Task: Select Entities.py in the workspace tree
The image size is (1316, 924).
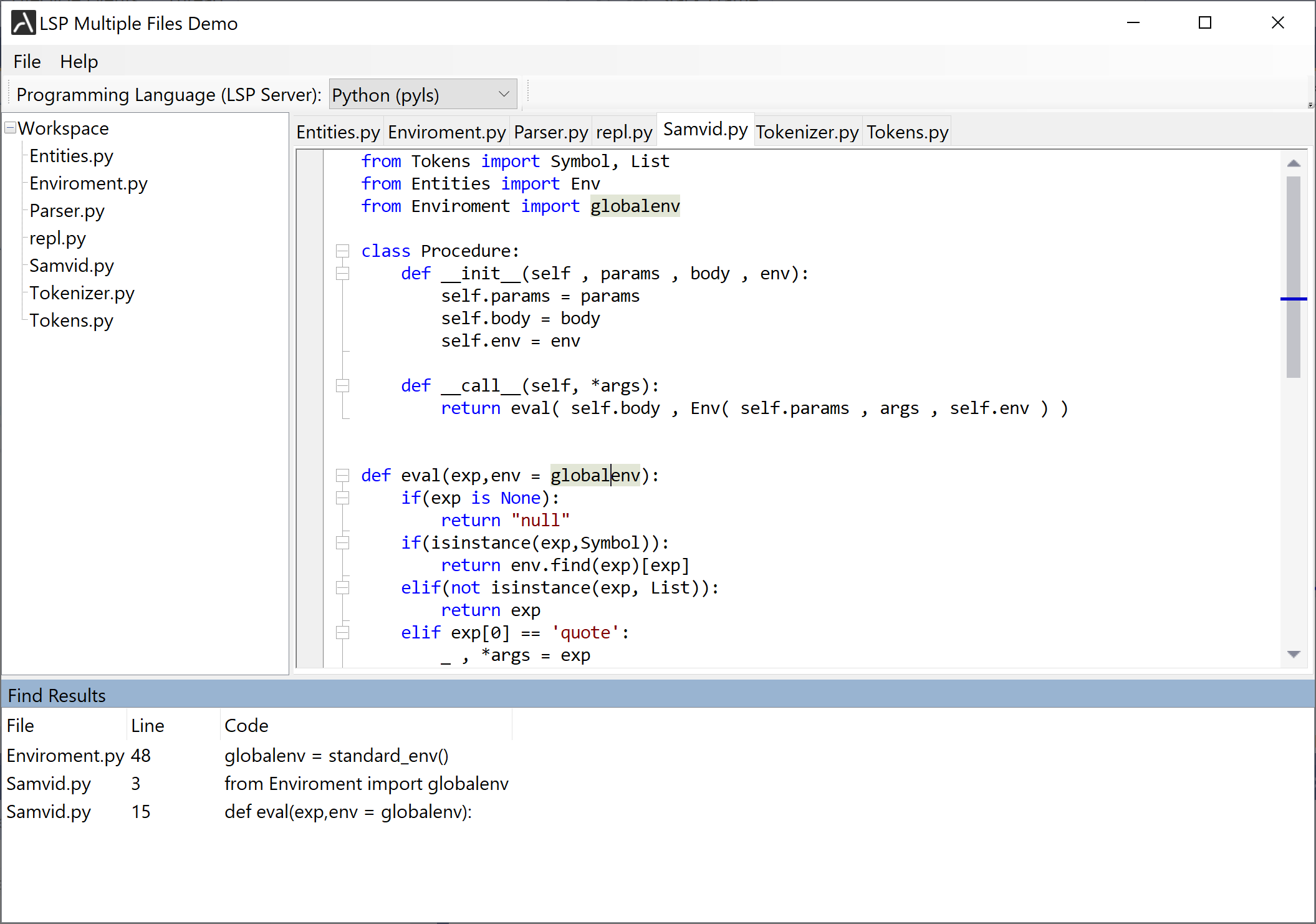Action: [x=71, y=155]
